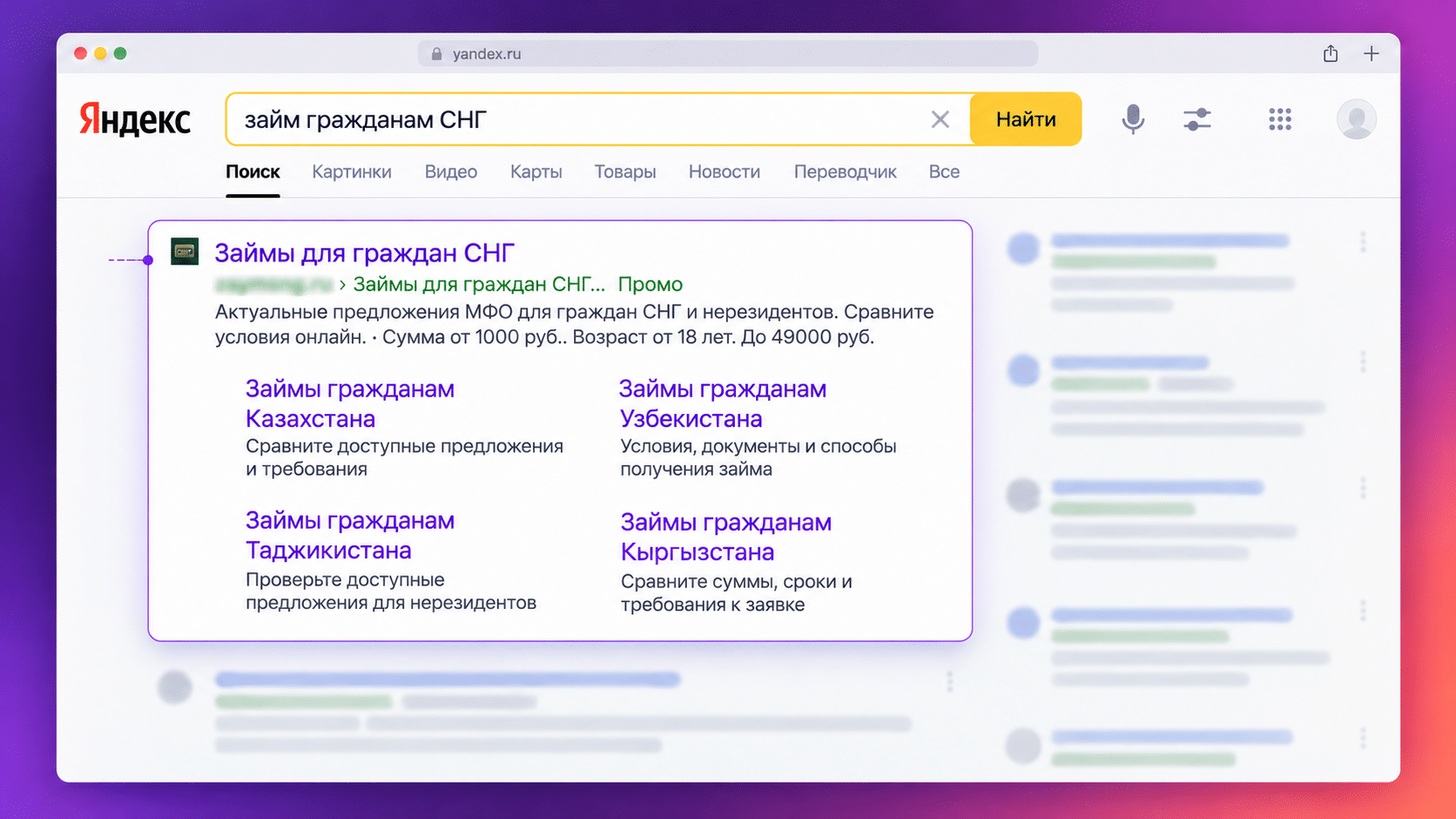Open Займы гражданам Узбекистана sitelink
1456x819 pixels.
[x=724, y=403]
